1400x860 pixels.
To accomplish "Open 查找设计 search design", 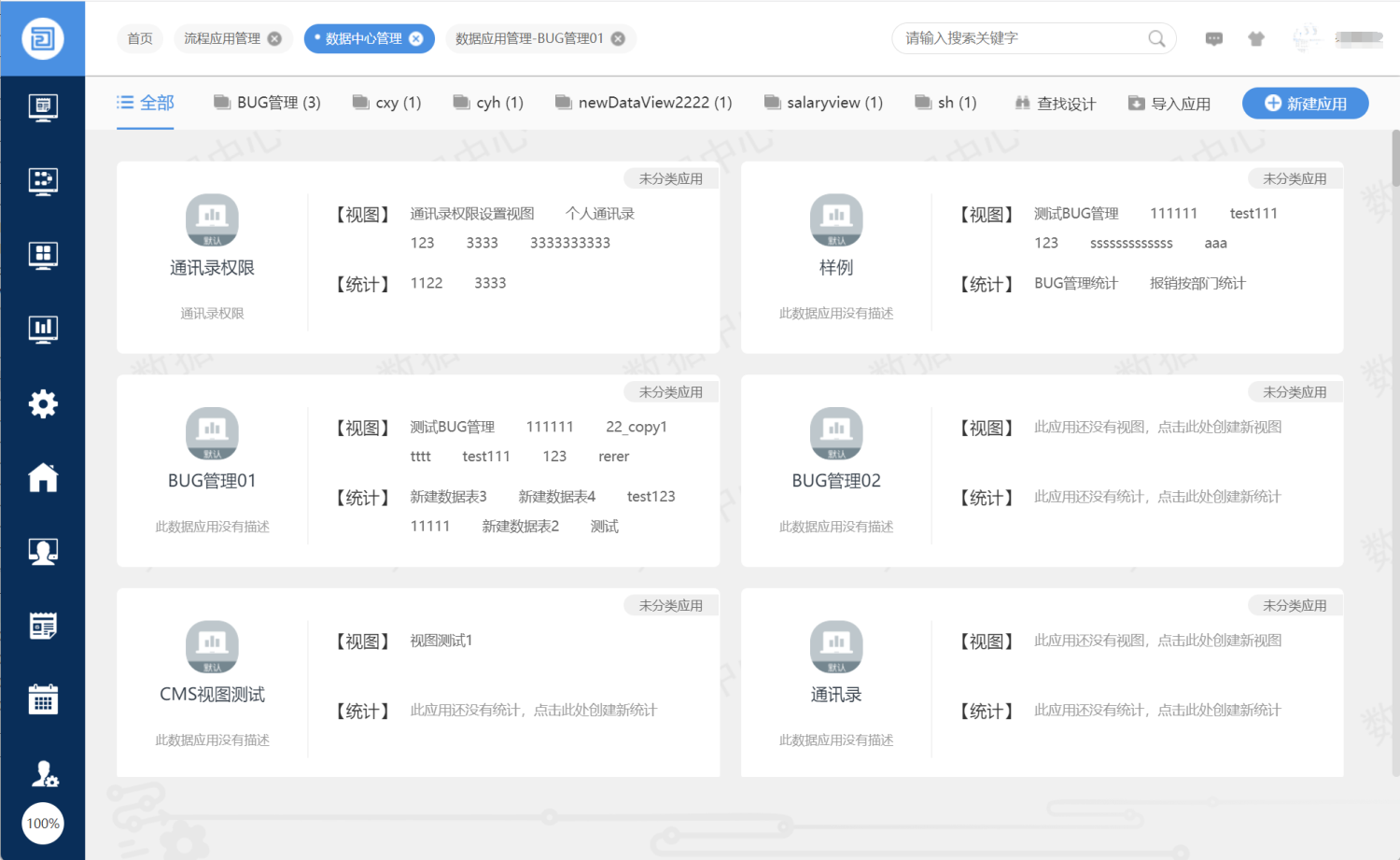I will tap(1056, 104).
